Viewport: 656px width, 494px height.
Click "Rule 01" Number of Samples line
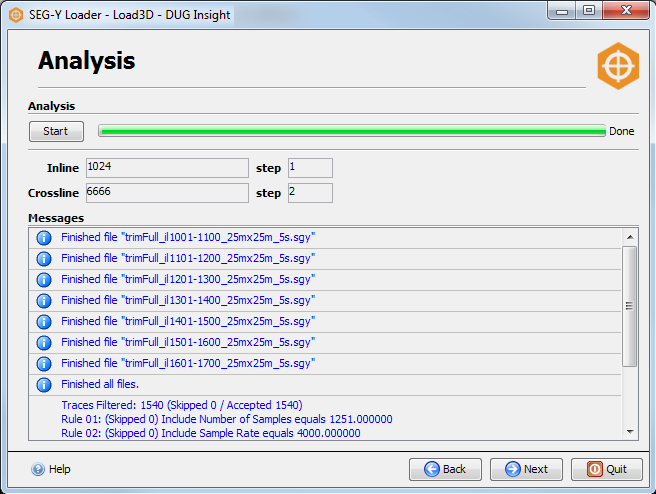[227, 419]
